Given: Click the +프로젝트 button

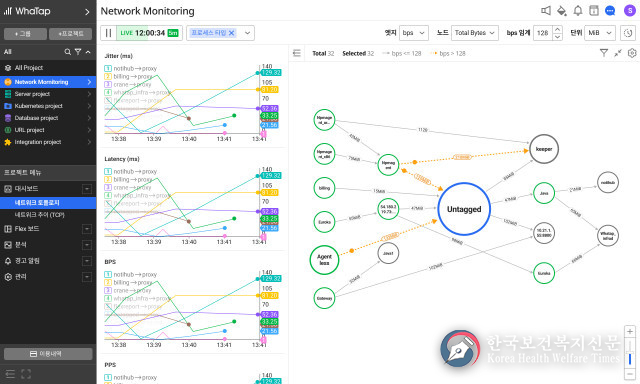Looking at the screenshot, I should (71, 34).
